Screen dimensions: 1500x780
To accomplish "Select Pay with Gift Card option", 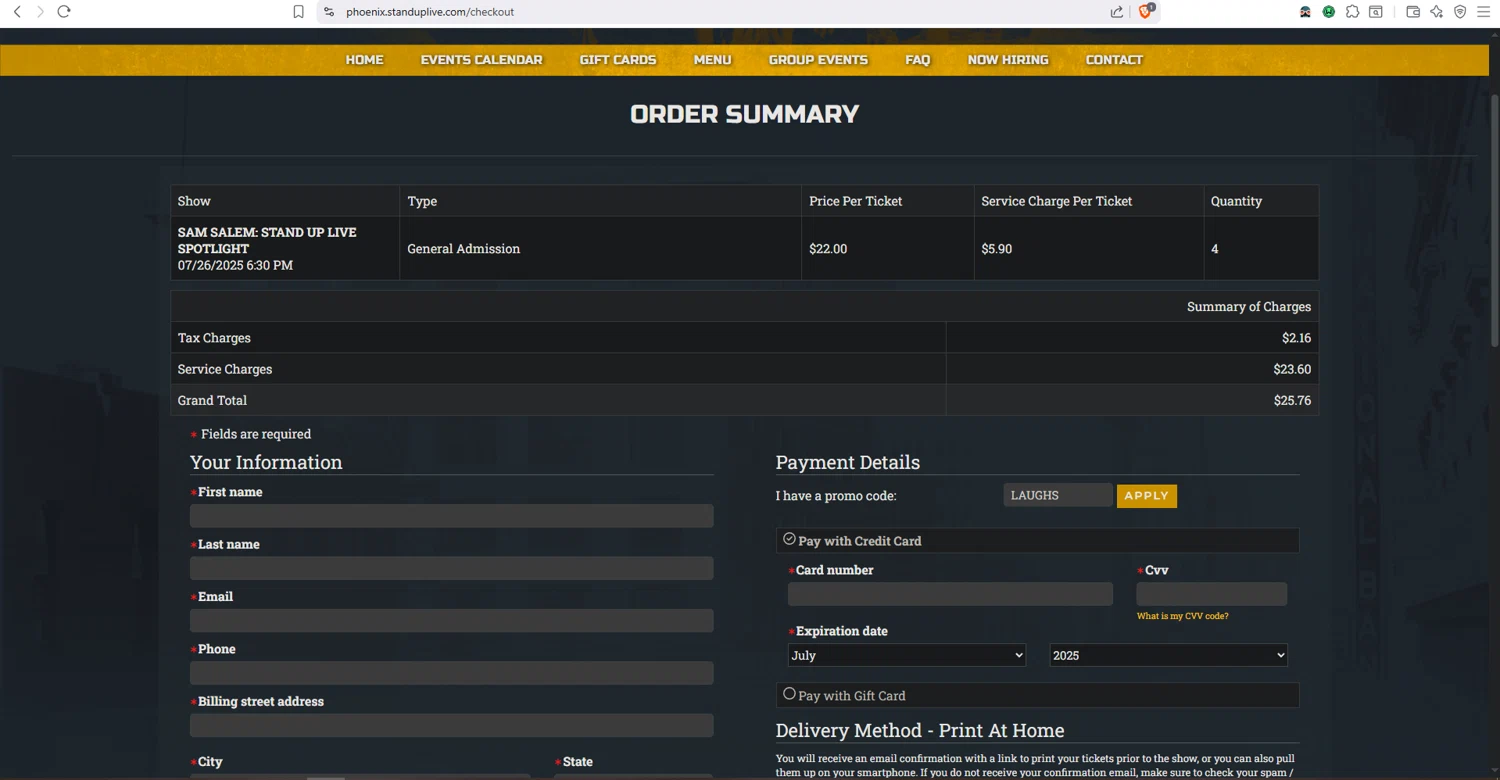I will [789, 694].
